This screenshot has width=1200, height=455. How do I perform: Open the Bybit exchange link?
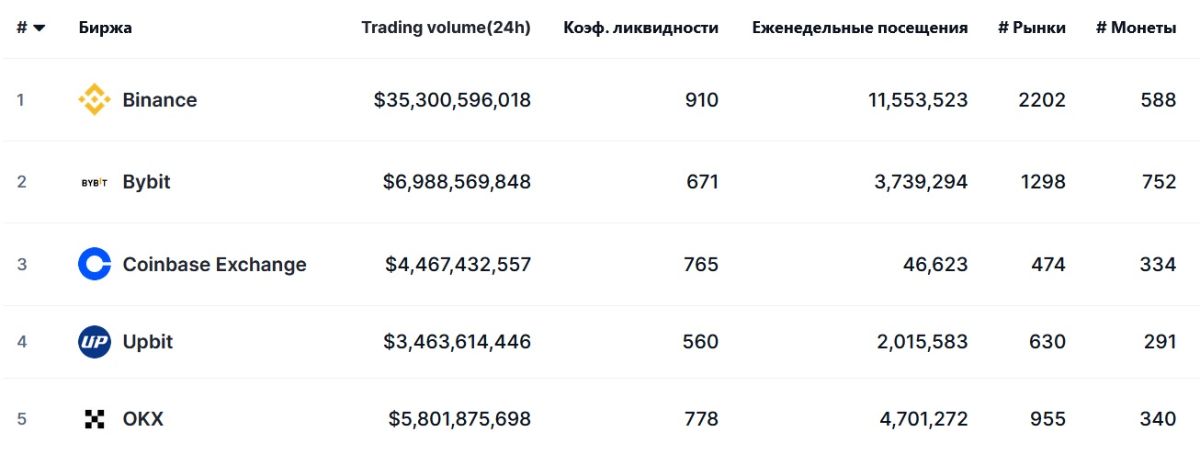coord(146,182)
